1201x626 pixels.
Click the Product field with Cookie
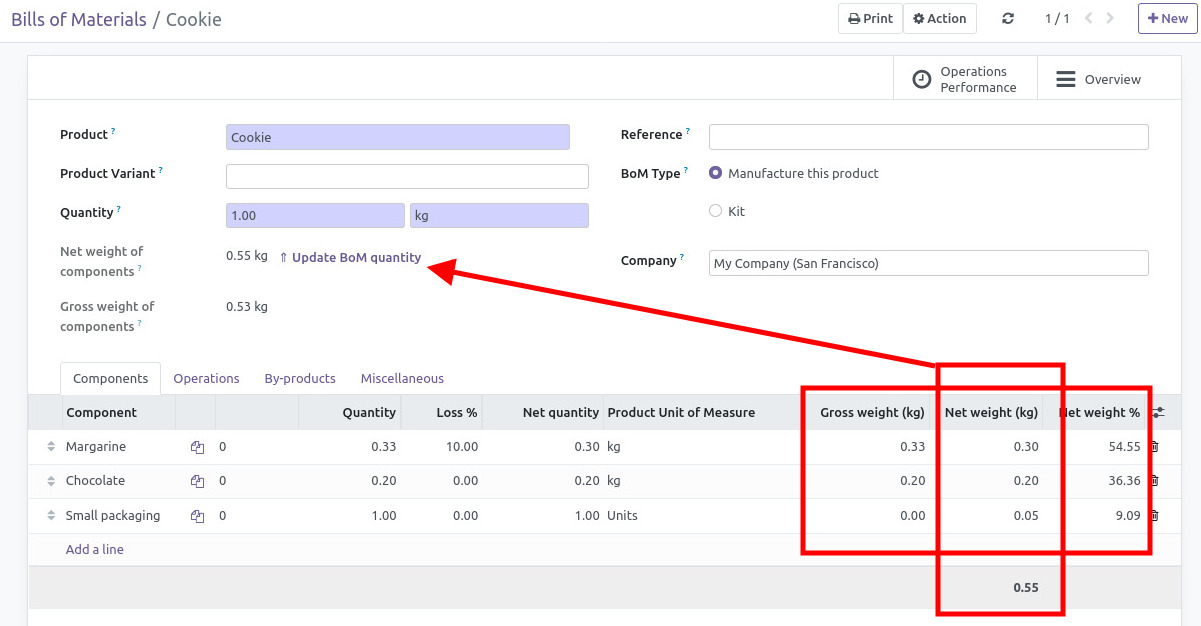398,137
